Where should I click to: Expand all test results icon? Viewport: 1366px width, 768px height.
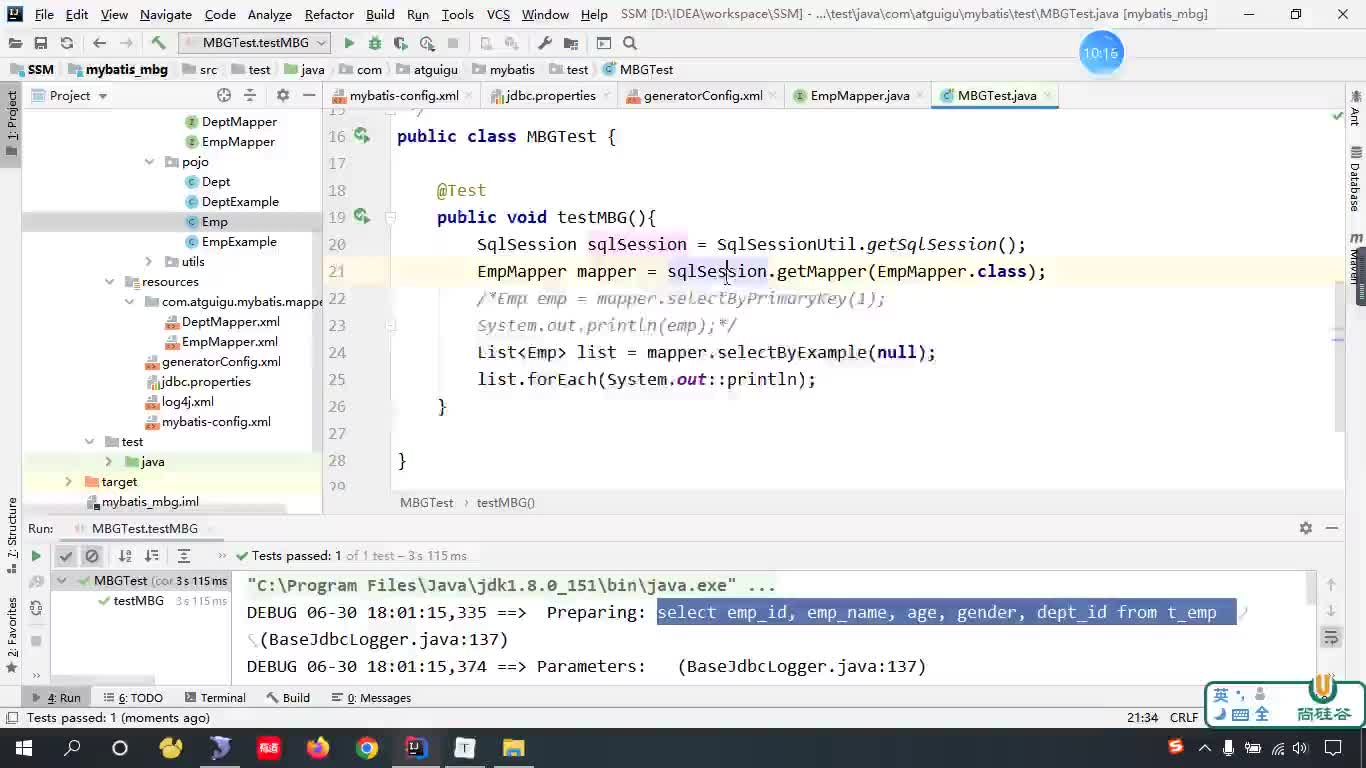pos(184,556)
